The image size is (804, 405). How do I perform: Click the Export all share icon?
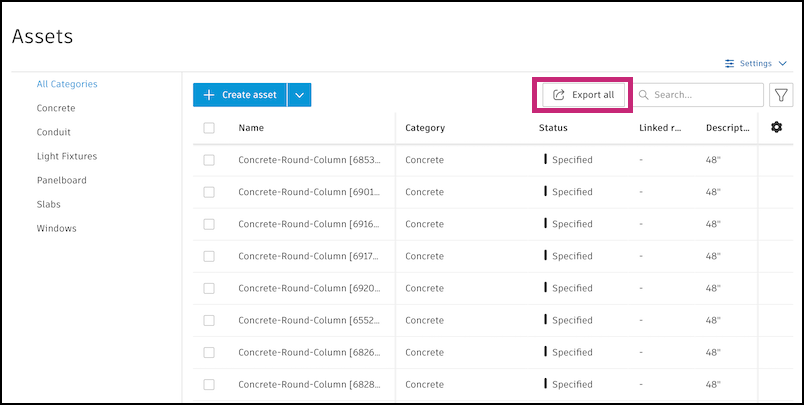pos(559,95)
